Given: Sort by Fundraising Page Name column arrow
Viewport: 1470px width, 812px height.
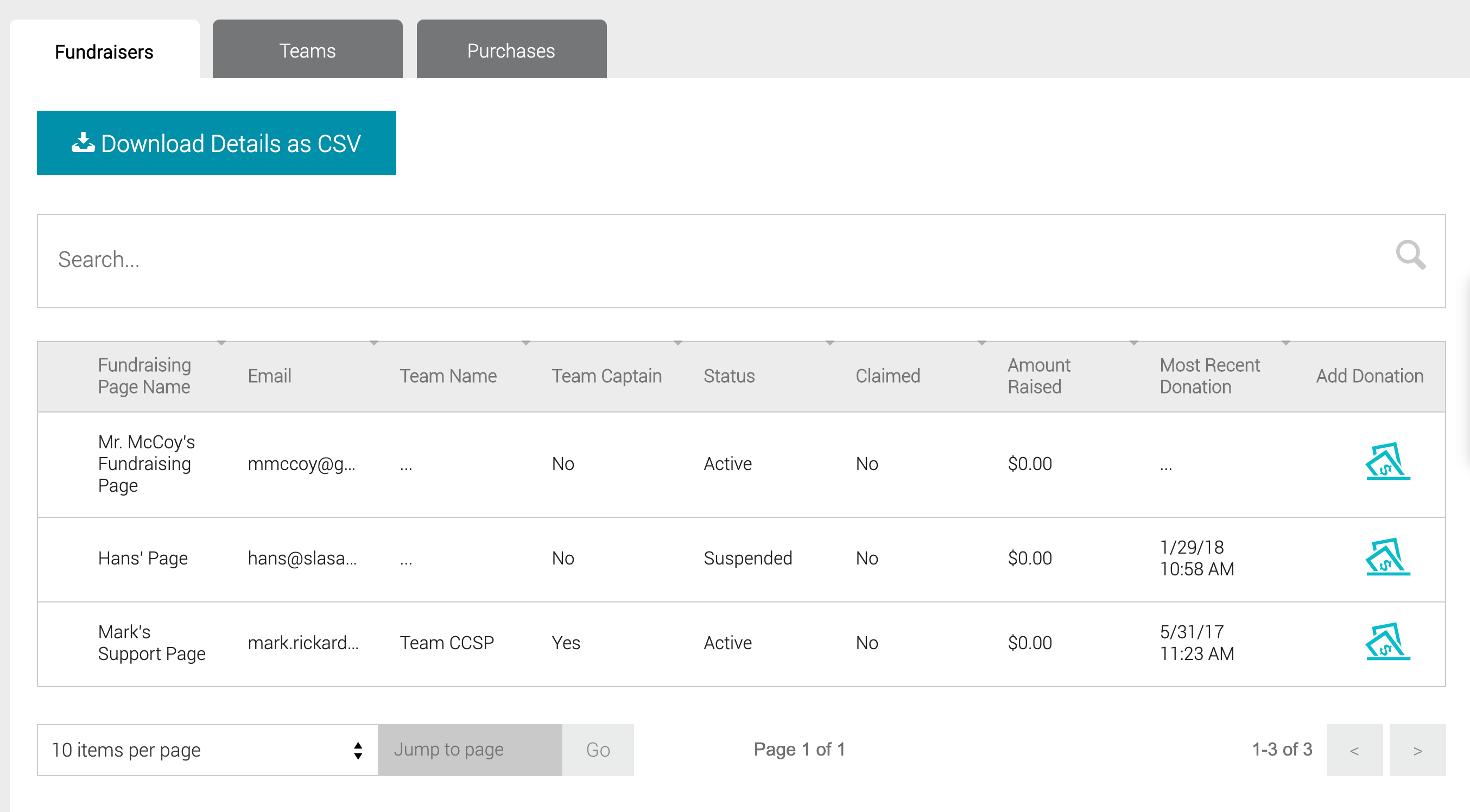Looking at the screenshot, I should (x=221, y=343).
